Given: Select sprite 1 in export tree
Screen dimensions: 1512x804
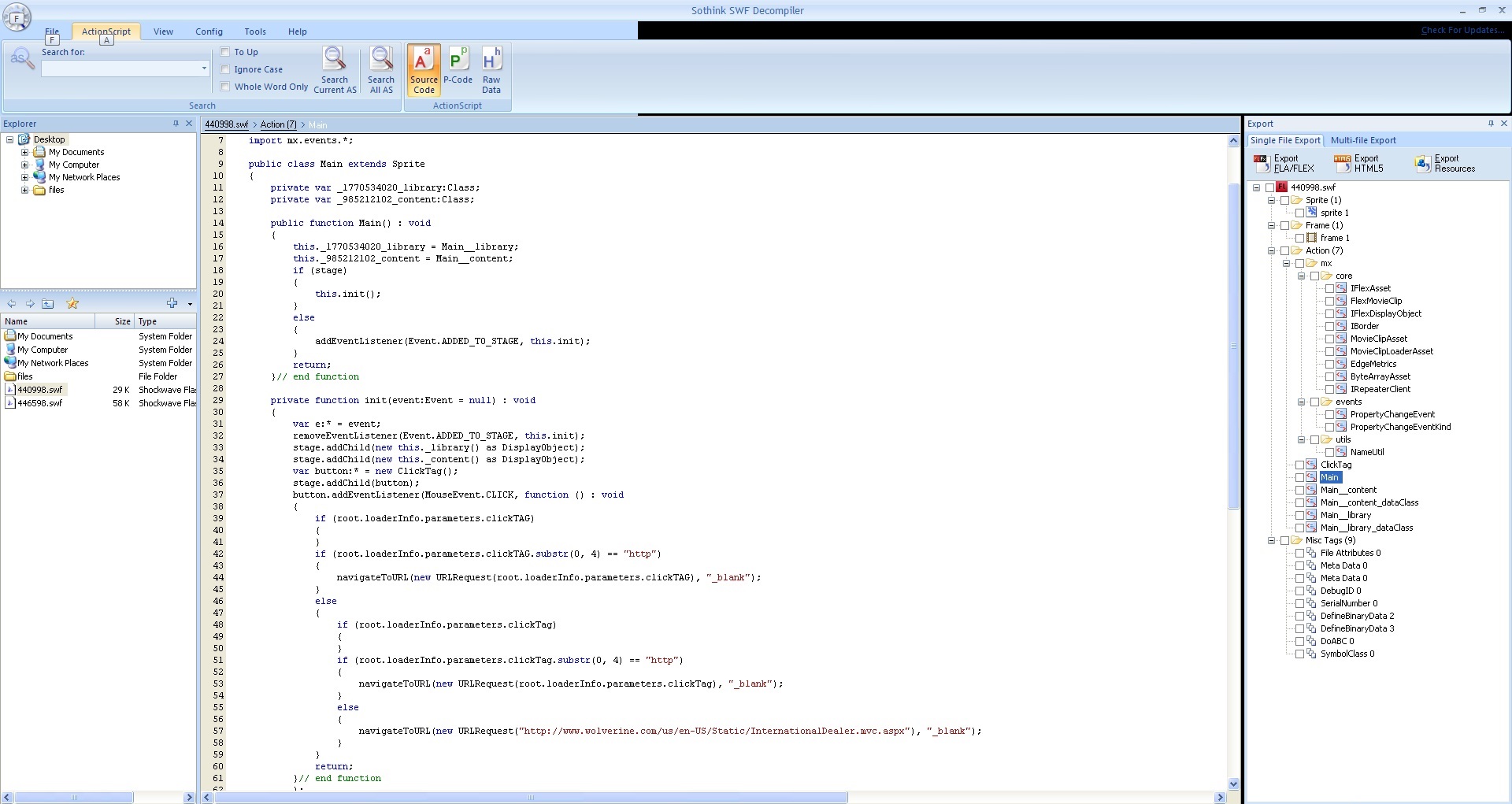Looking at the screenshot, I should click(1335, 213).
